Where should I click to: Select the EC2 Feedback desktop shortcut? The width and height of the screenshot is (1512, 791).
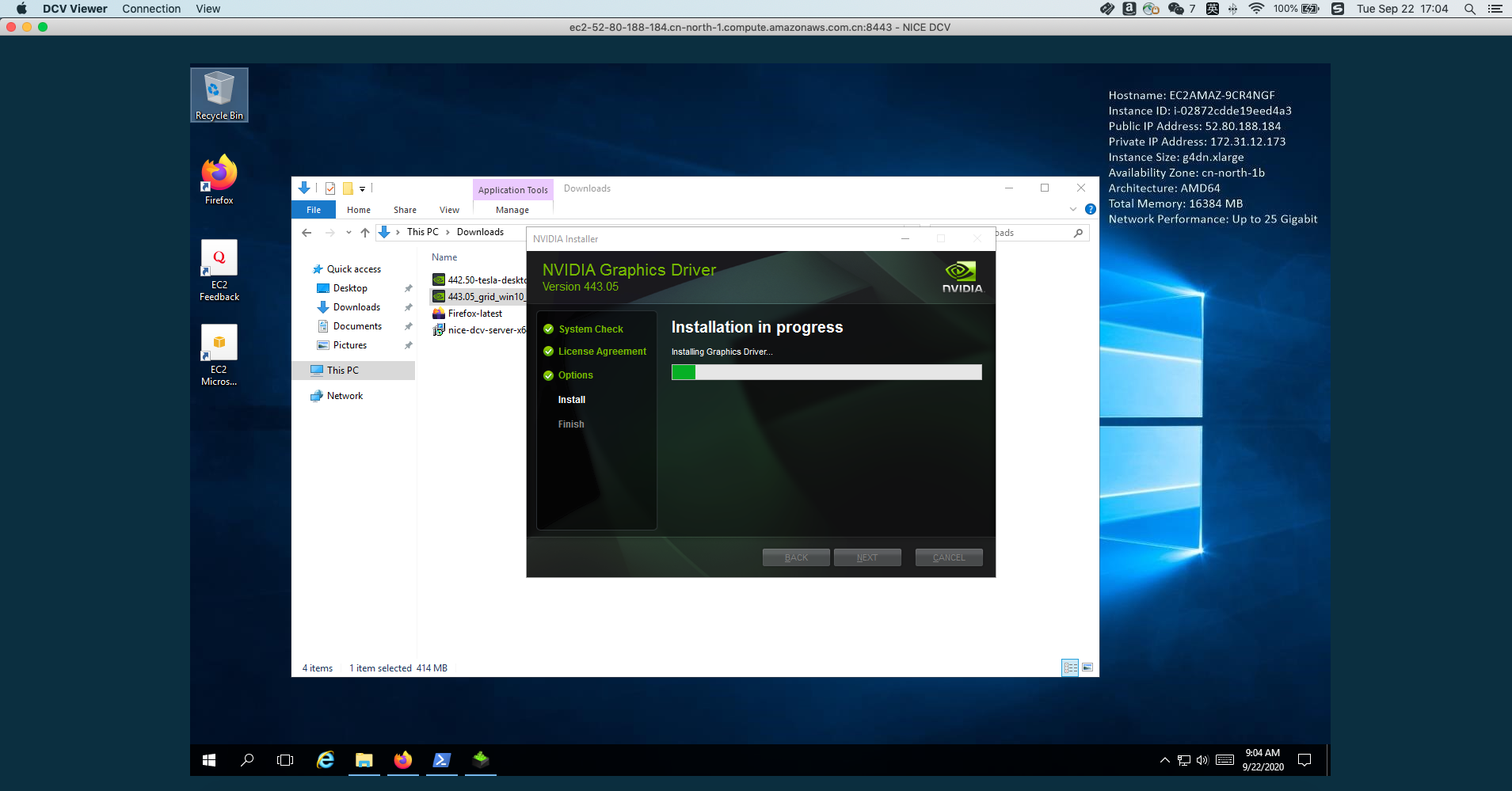pos(219,271)
